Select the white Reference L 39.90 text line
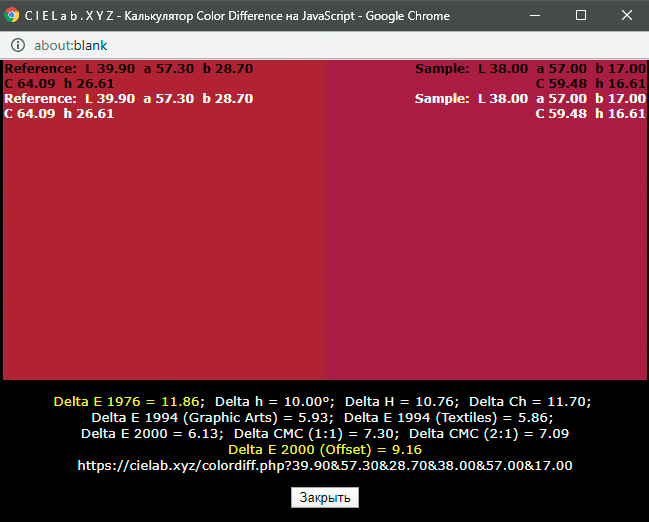649x522 pixels. click(129, 99)
